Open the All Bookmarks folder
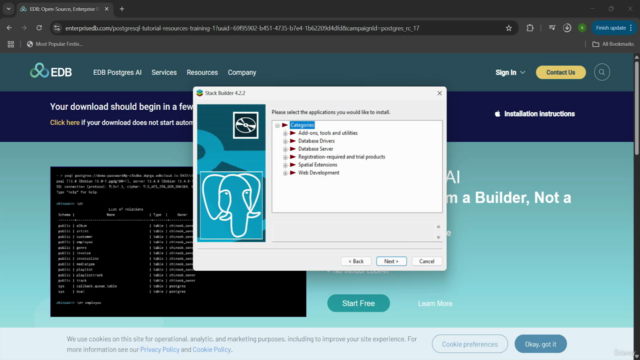 point(613,44)
